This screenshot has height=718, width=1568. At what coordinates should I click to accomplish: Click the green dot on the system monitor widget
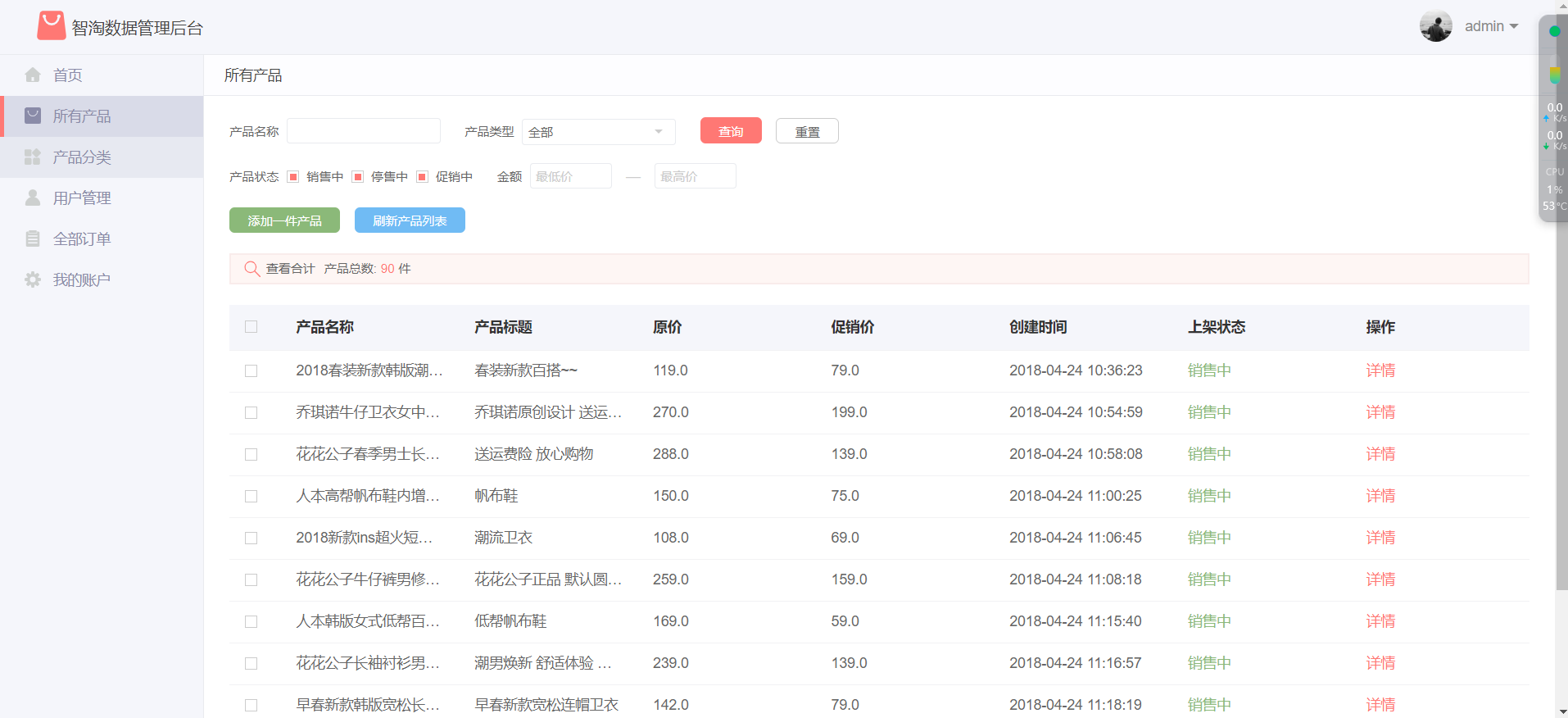pyautogui.click(x=1554, y=31)
